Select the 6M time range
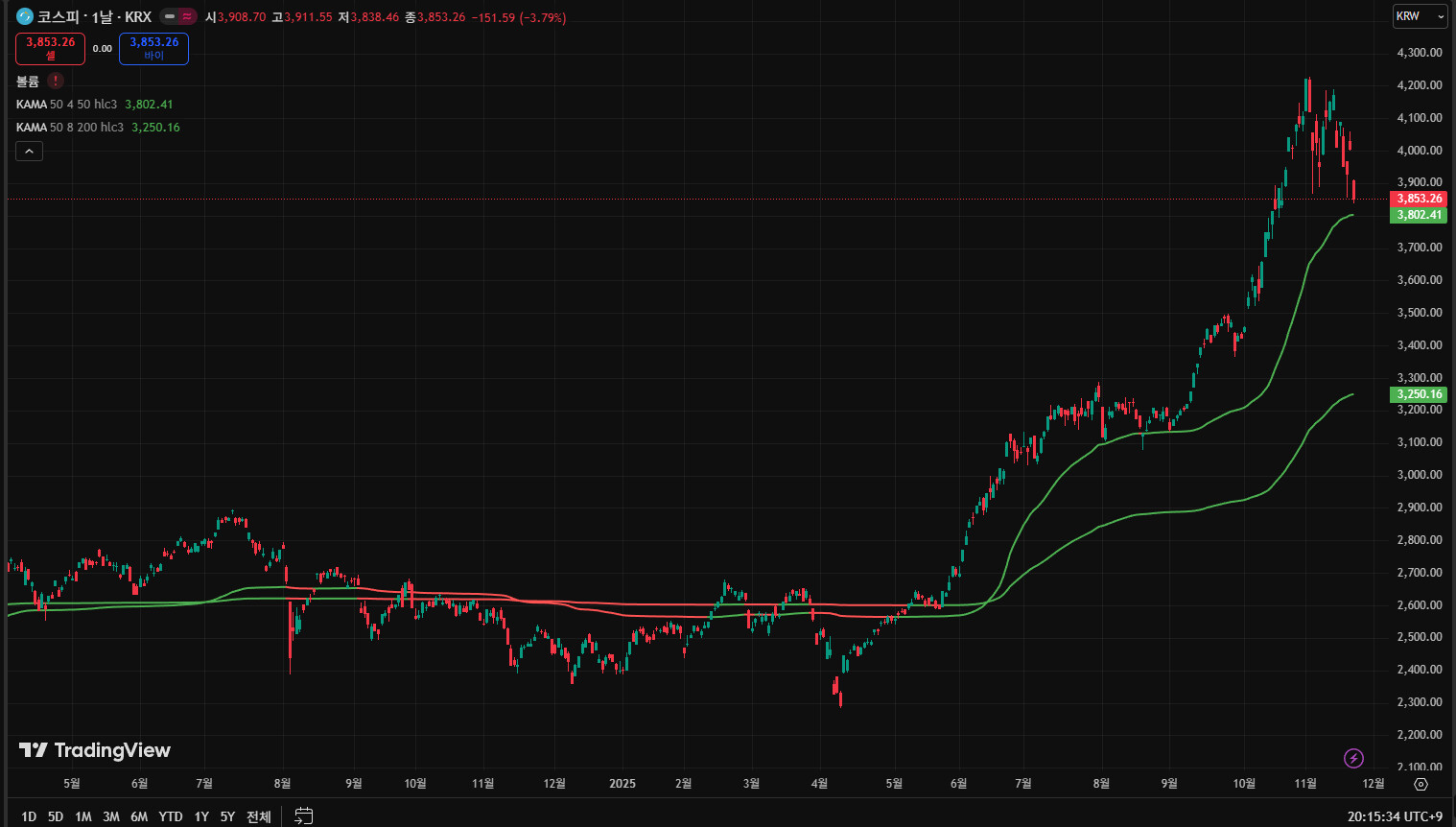This screenshot has height=827, width=1456. pyautogui.click(x=139, y=816)
